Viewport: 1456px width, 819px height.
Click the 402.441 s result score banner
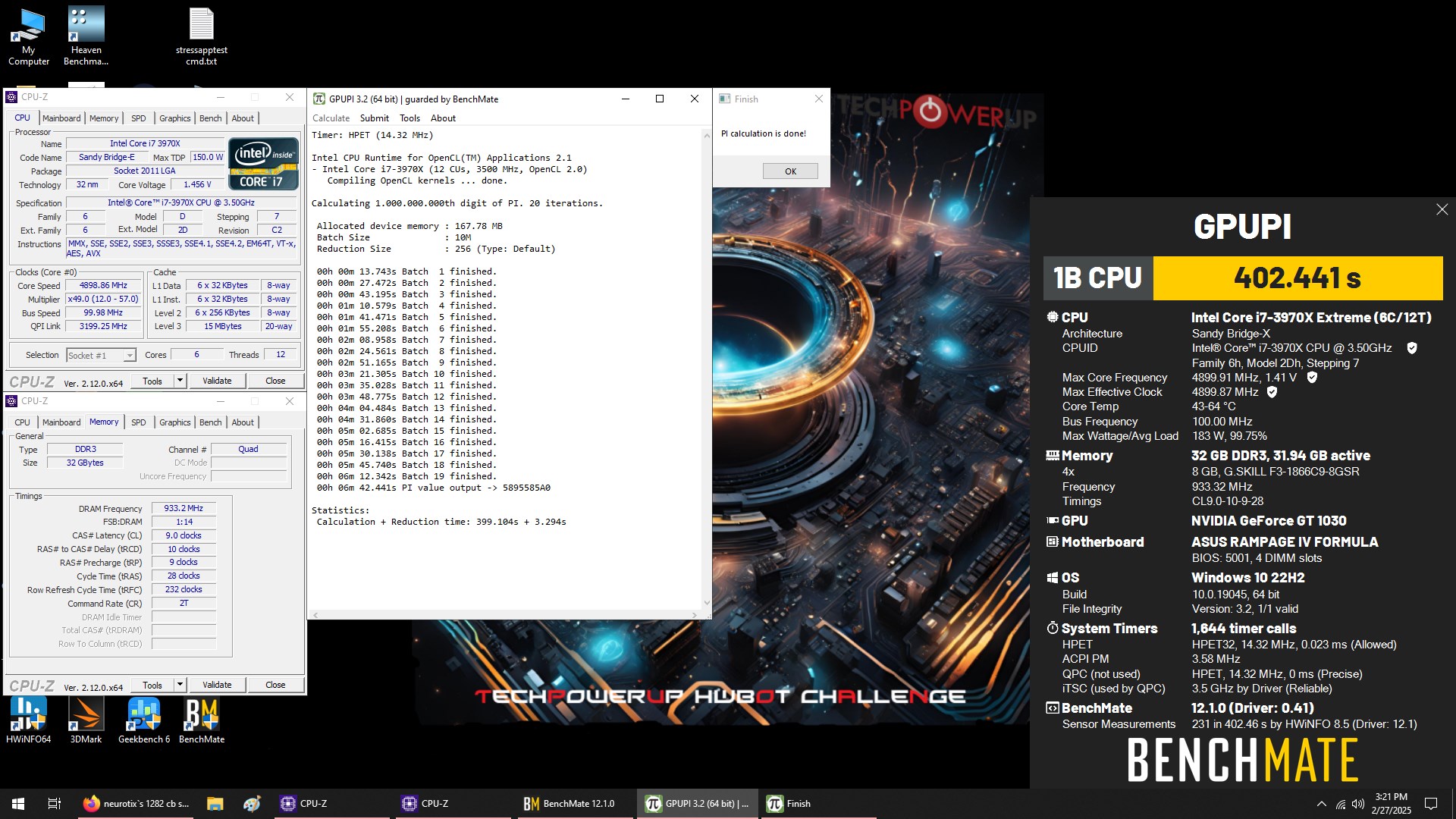tap(1298, 278)
